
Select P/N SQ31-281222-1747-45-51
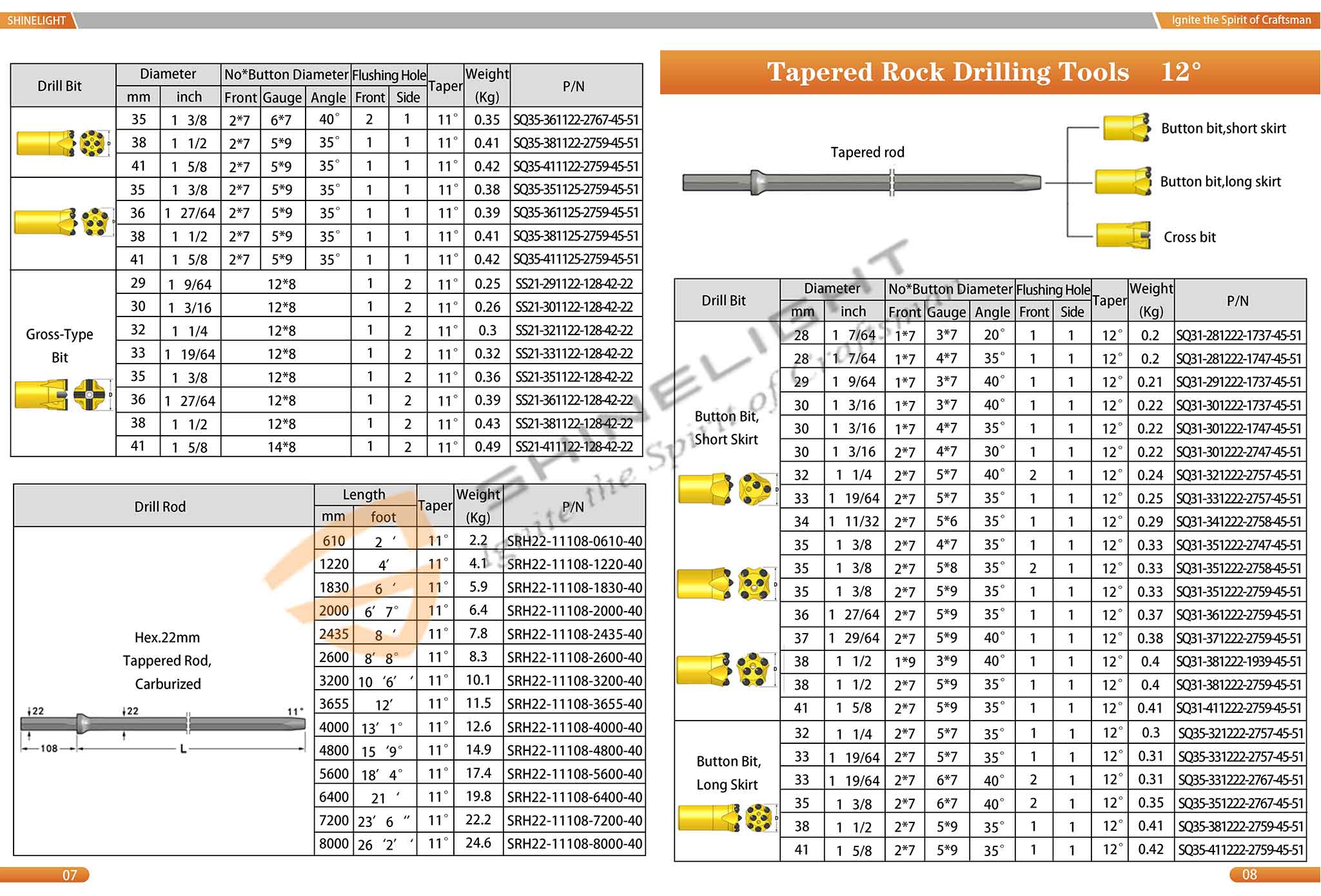click(1239, 359)
